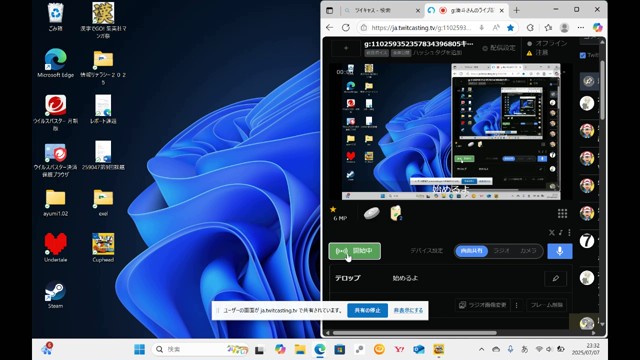The image size is (640, 360).
Task: Open Microsoft Store from taskbar
Action: coord(340,349)
